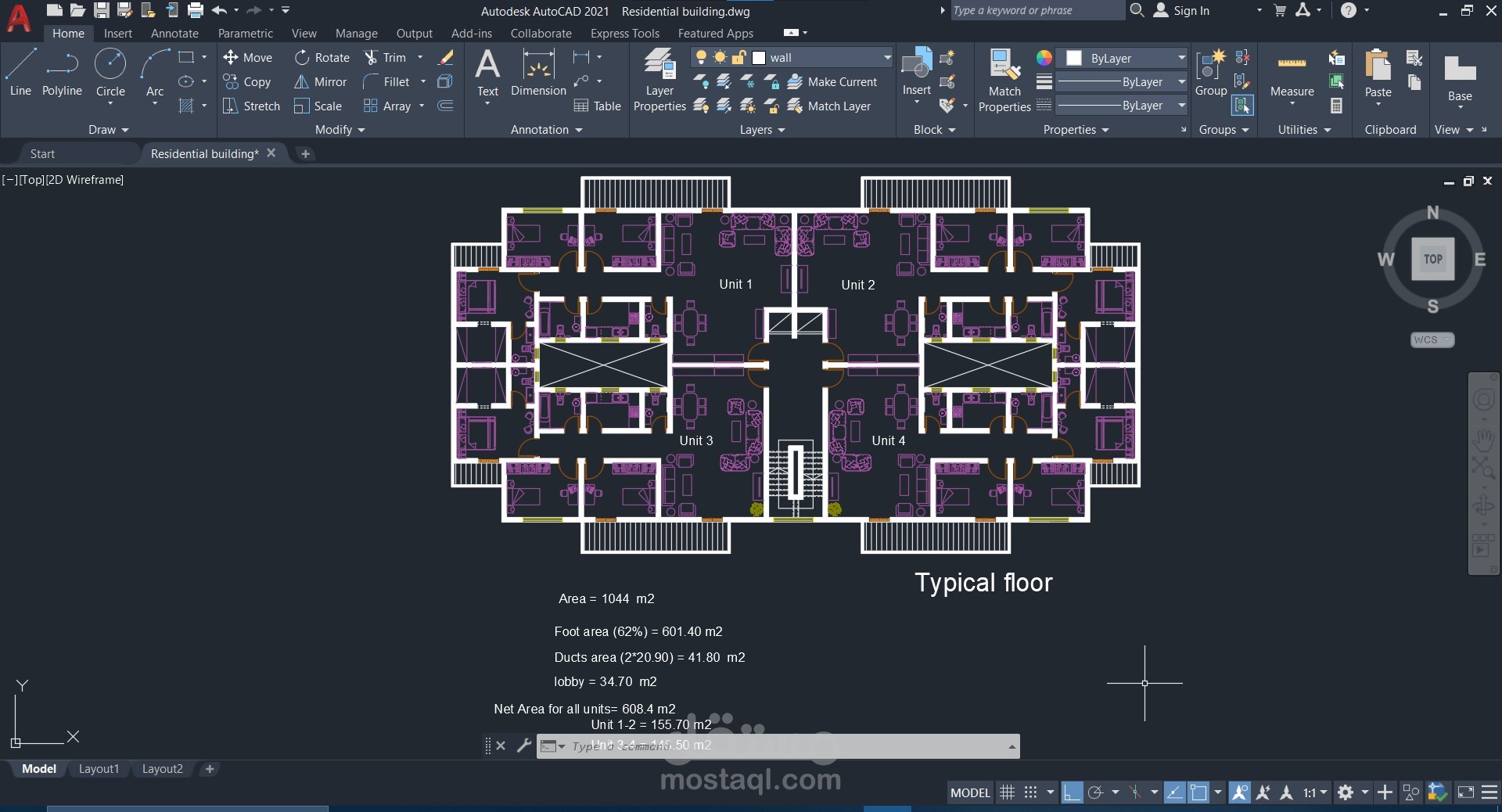The width and height of the screenshot is (1502, 812).
Task: Open the Annotate ribbon tab
Action: (174, 33)
